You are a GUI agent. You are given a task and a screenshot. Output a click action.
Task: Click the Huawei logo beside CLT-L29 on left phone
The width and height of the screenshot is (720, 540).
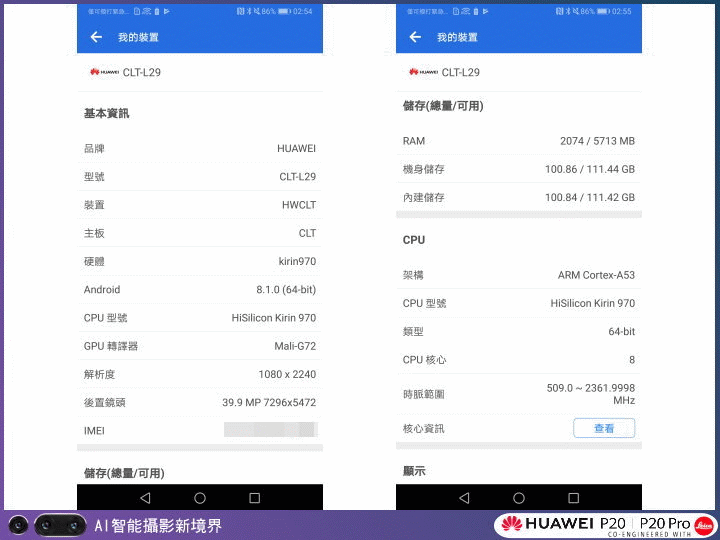tap(104, 72)
